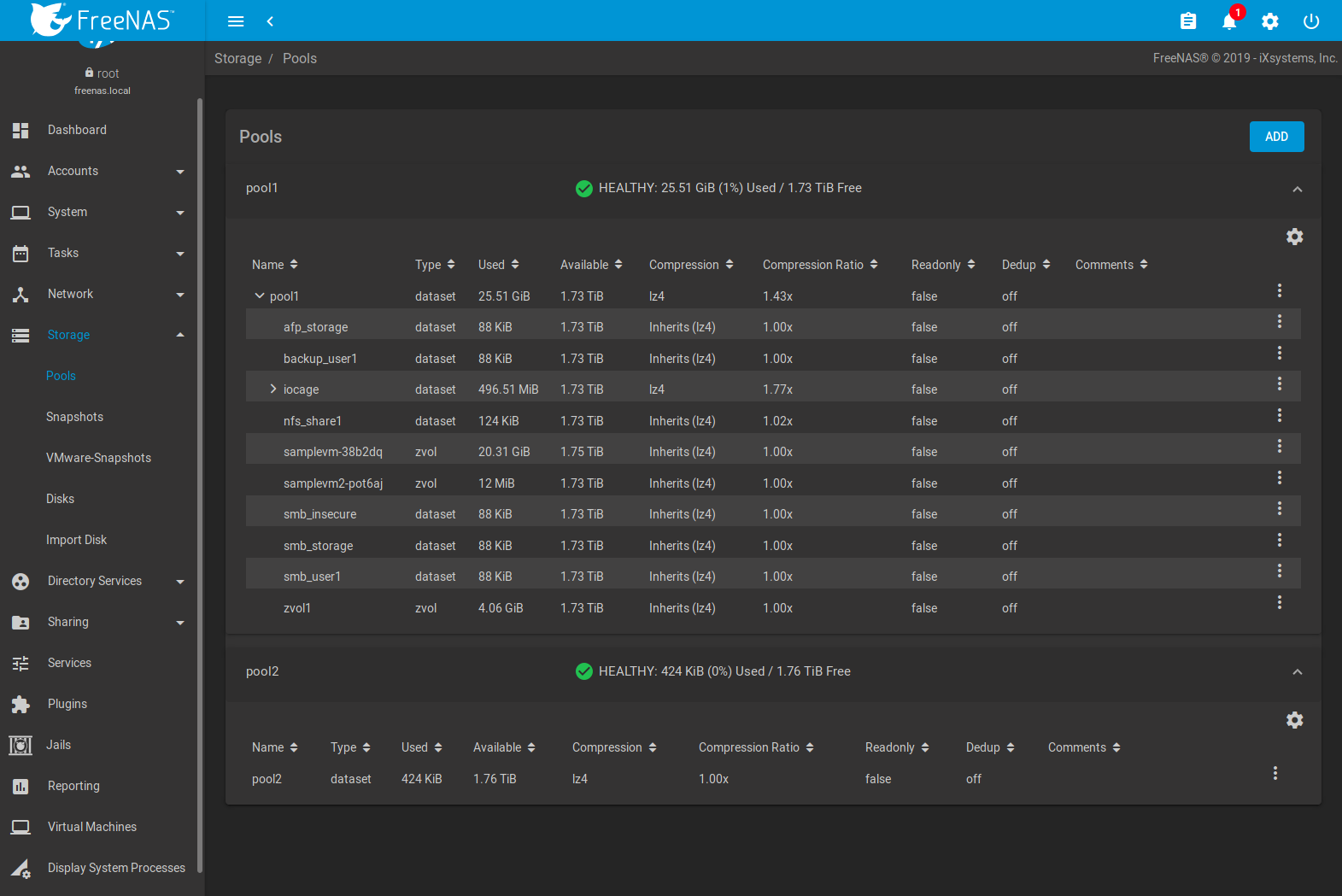Screen dimensions: 1342x896
Task: Sort pool2 table by Readonly
Action: 897,747
